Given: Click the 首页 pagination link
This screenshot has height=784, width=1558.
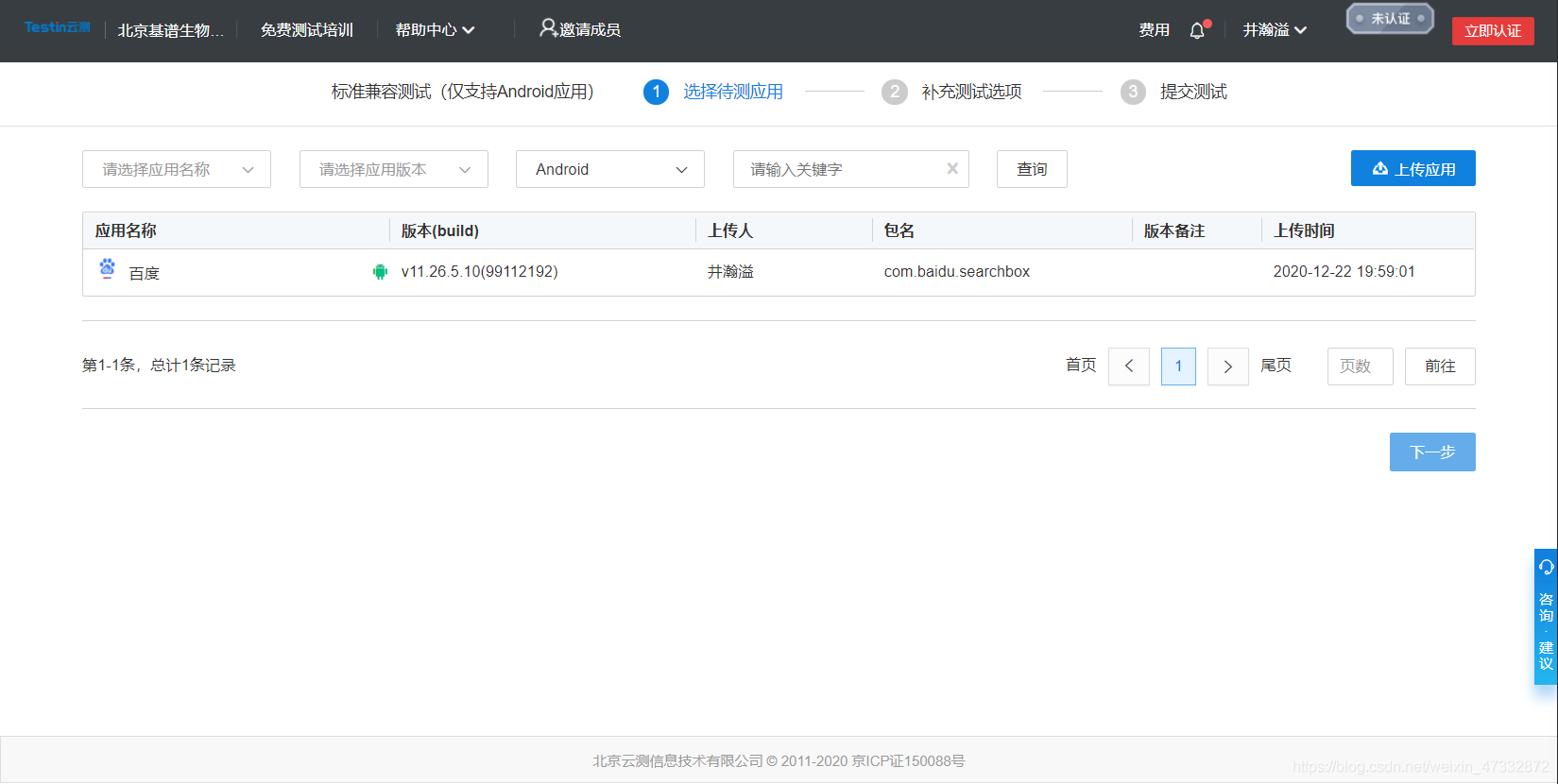Looking at the screenshot, I should 1081,366.
